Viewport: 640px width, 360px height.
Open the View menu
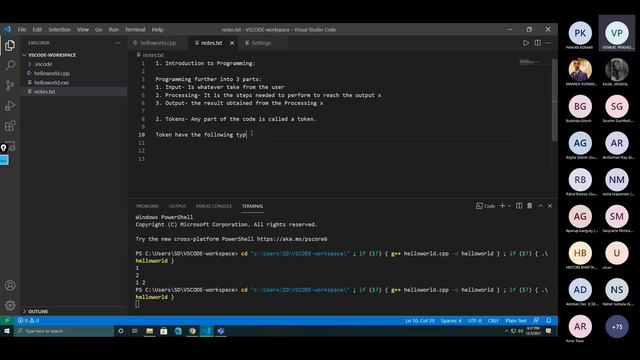pos(83,29)
